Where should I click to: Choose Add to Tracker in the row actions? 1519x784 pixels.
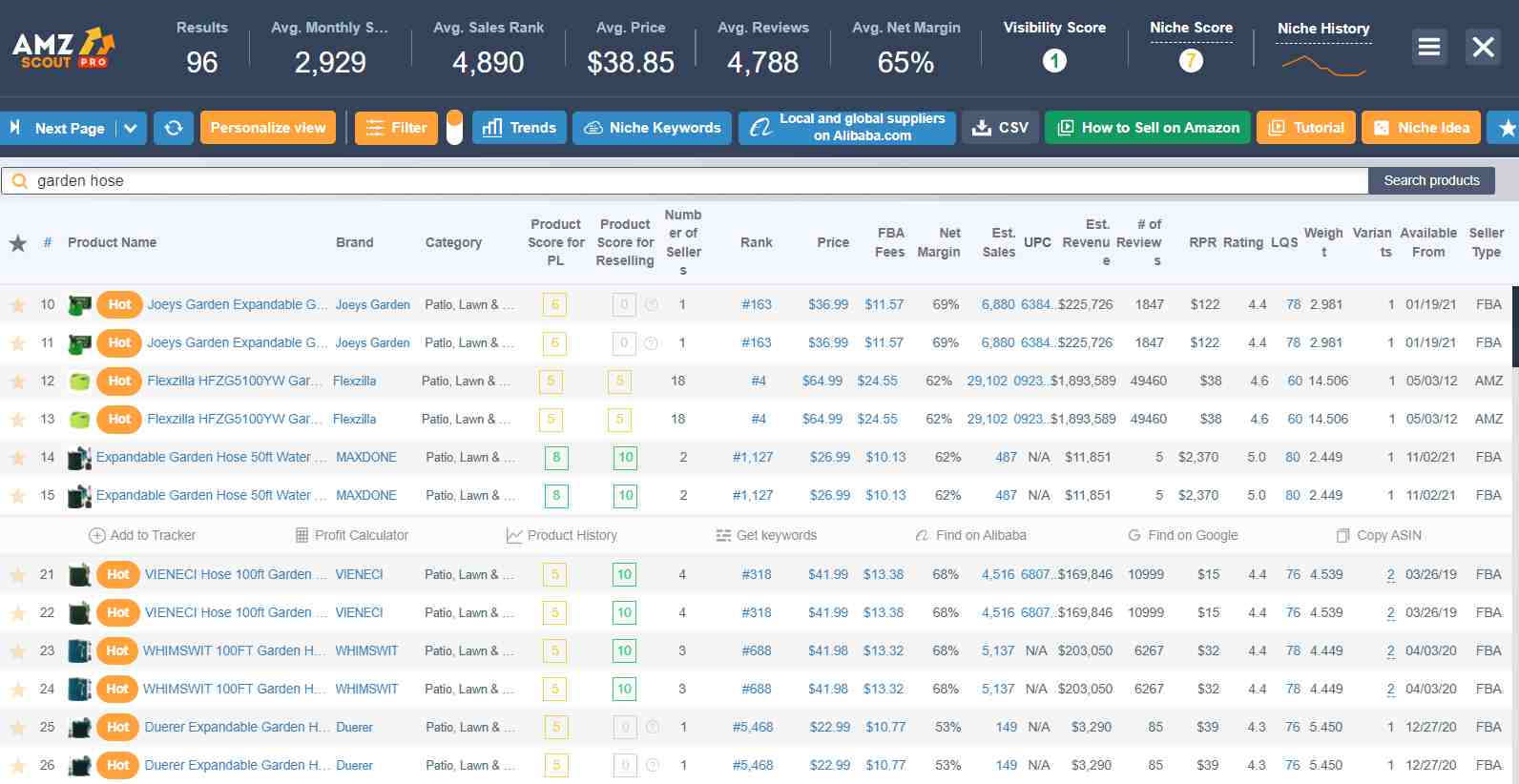pos(142,535)
